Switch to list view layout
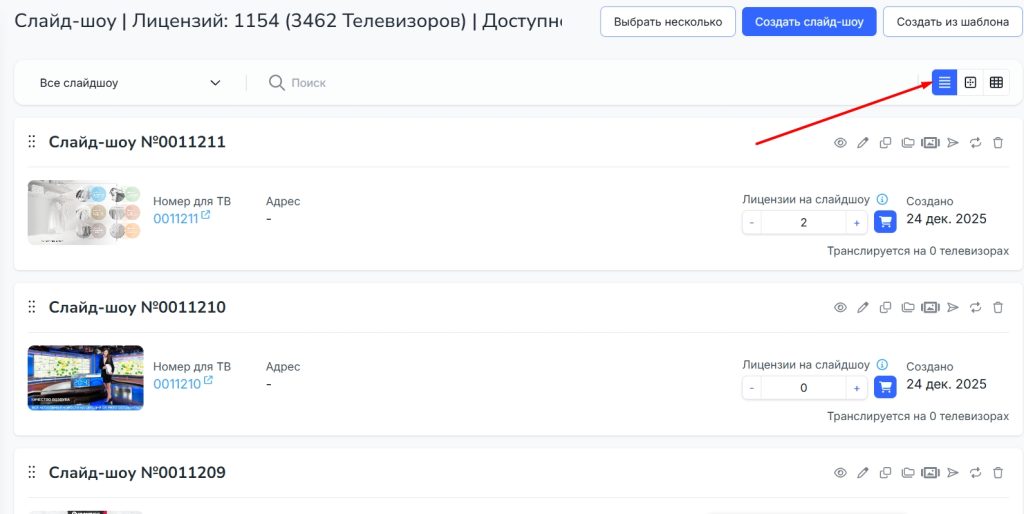This screenshot has width=1024, height=514. 944,82
